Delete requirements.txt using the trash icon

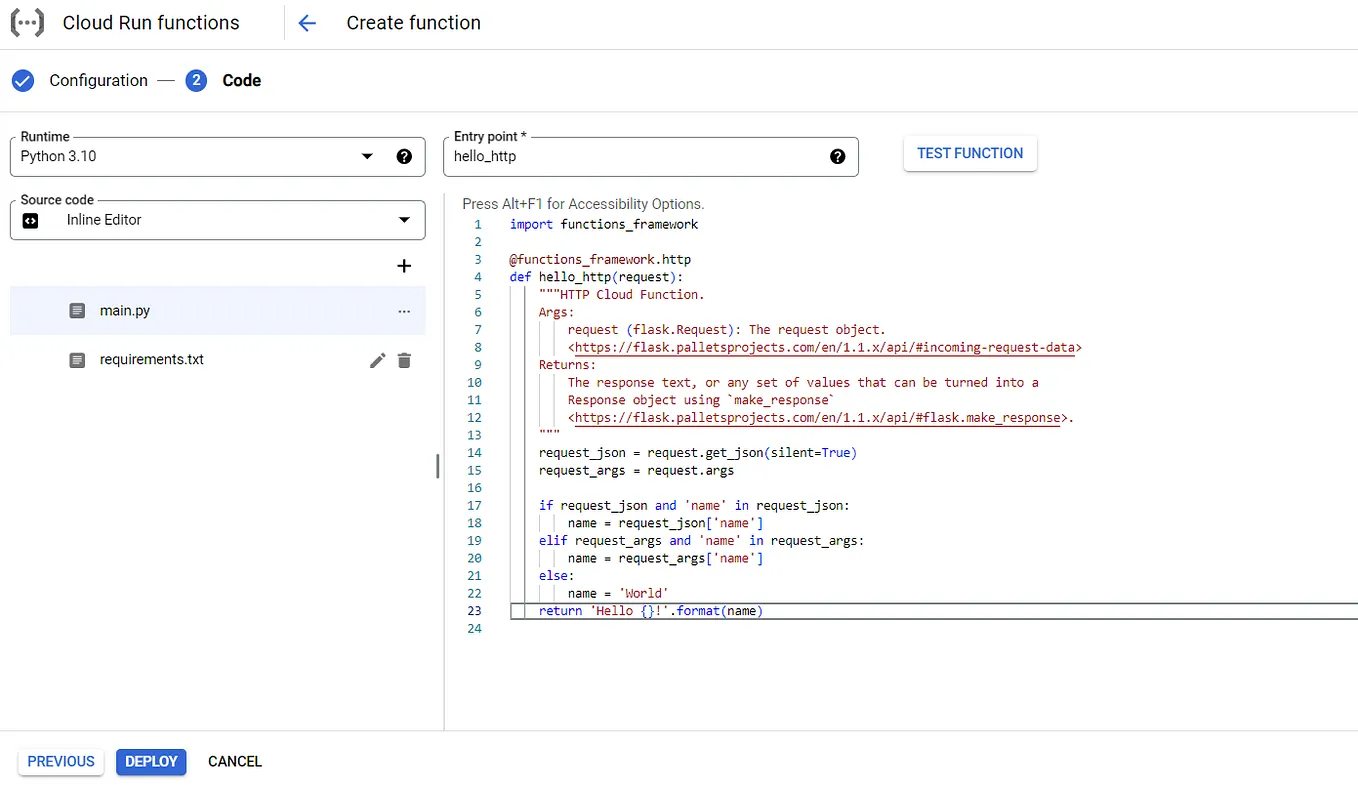(x=404, y=360)
